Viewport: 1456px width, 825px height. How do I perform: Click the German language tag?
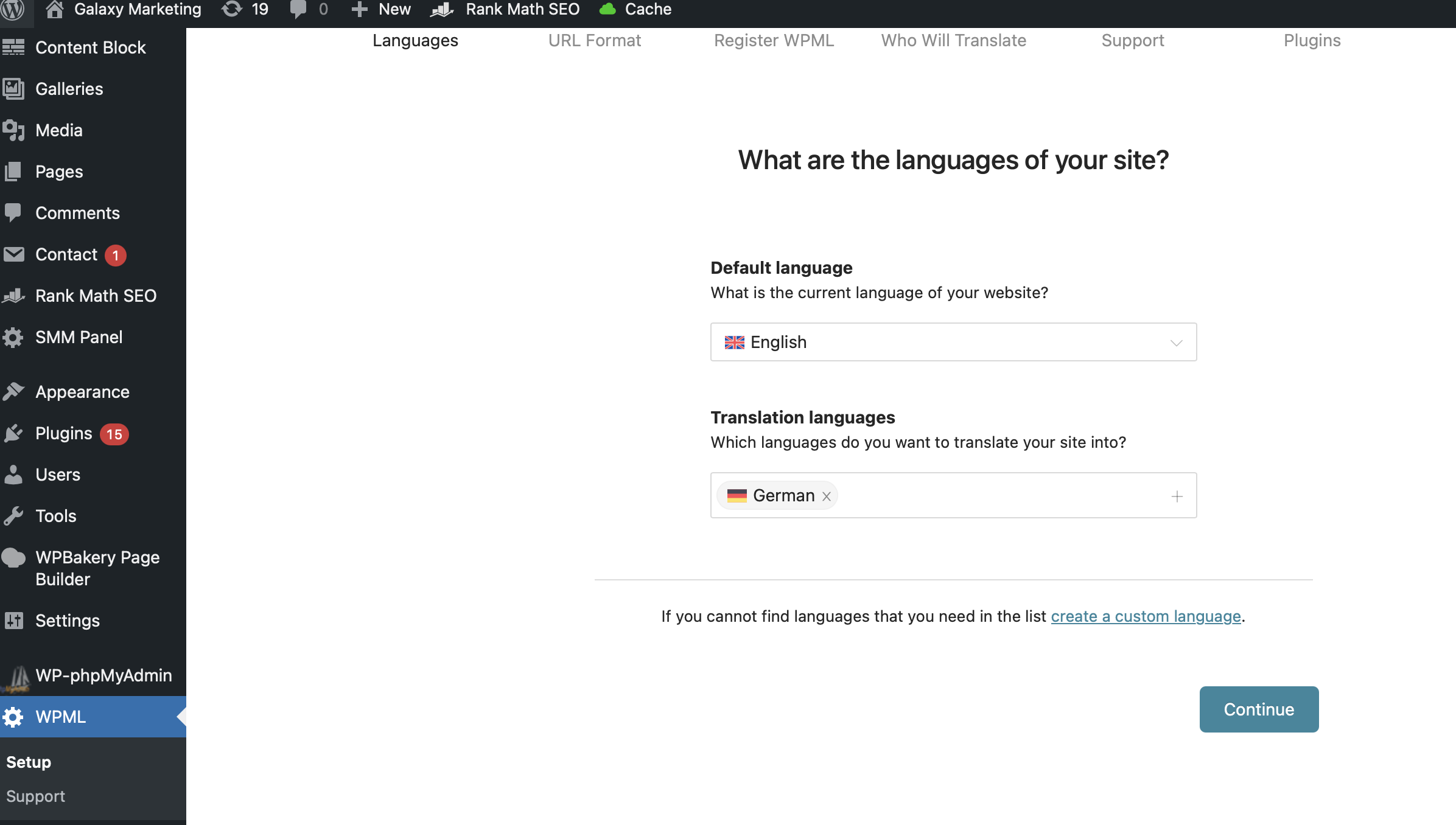[777, 495]
